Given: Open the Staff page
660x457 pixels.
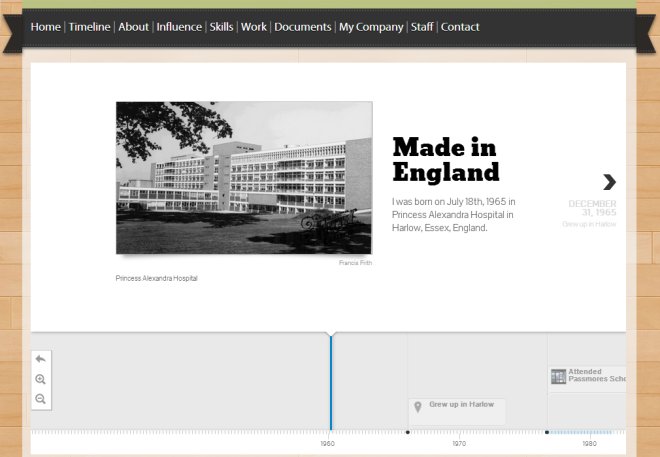Looking at the screenshot, I should click(x=422, y=27).
